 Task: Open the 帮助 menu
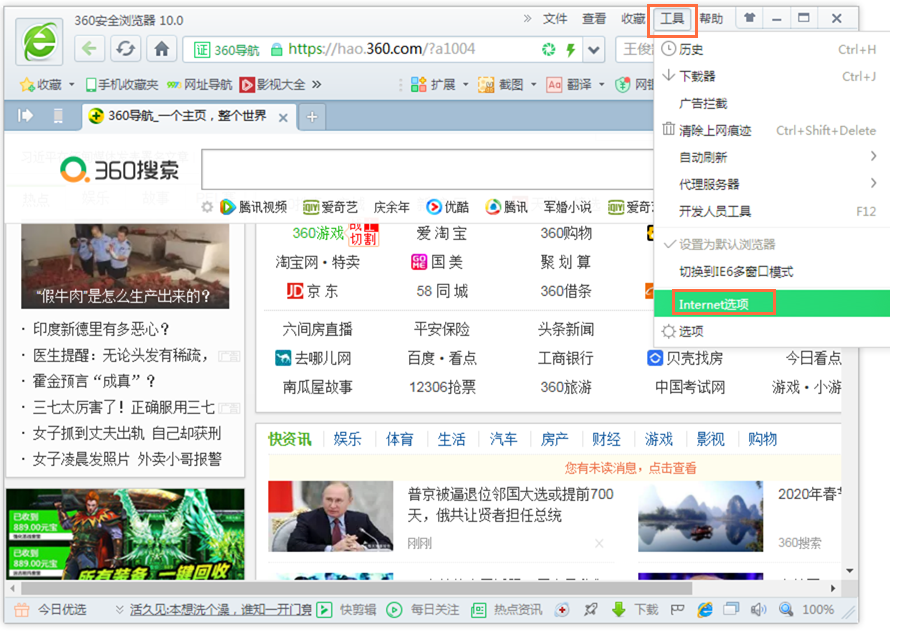(x=712, y=19)
